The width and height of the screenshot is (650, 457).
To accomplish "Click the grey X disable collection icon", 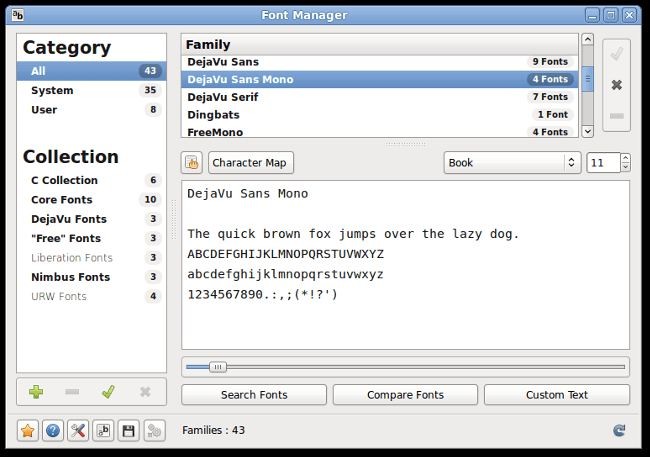I will click(x=145, y=392).
